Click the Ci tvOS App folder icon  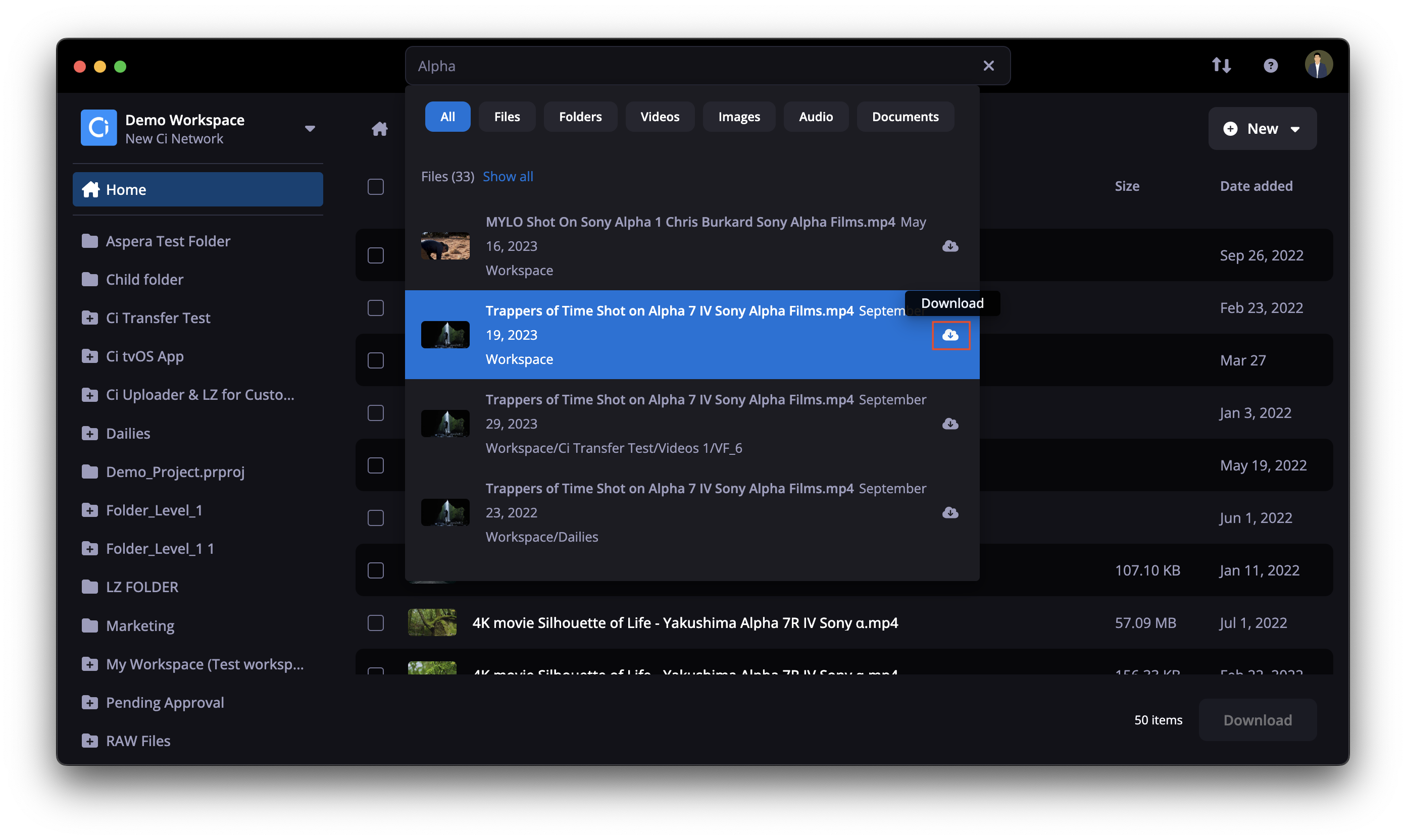[x=89, y=356]
